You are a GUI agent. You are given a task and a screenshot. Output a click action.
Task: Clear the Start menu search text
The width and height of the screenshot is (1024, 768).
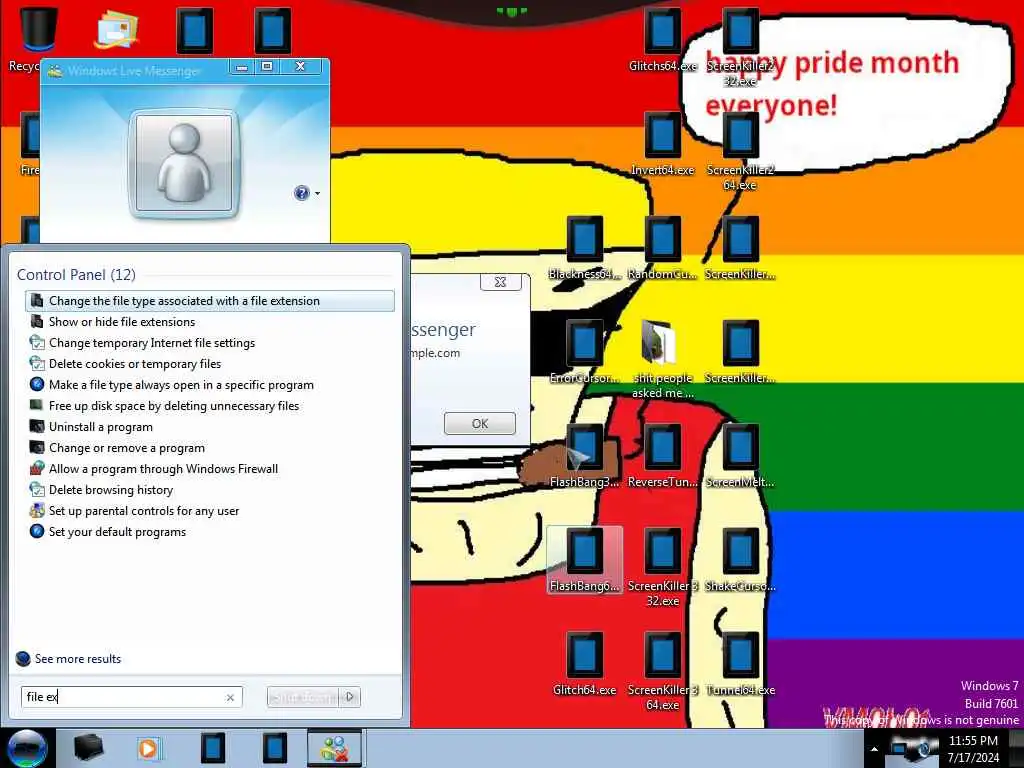click(230, 697)
